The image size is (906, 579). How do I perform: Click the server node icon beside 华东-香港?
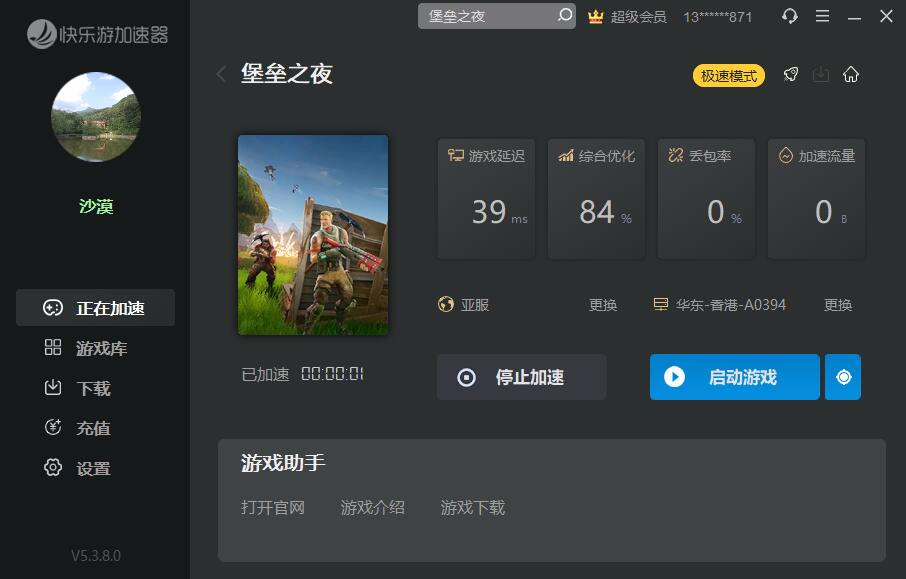660,304
